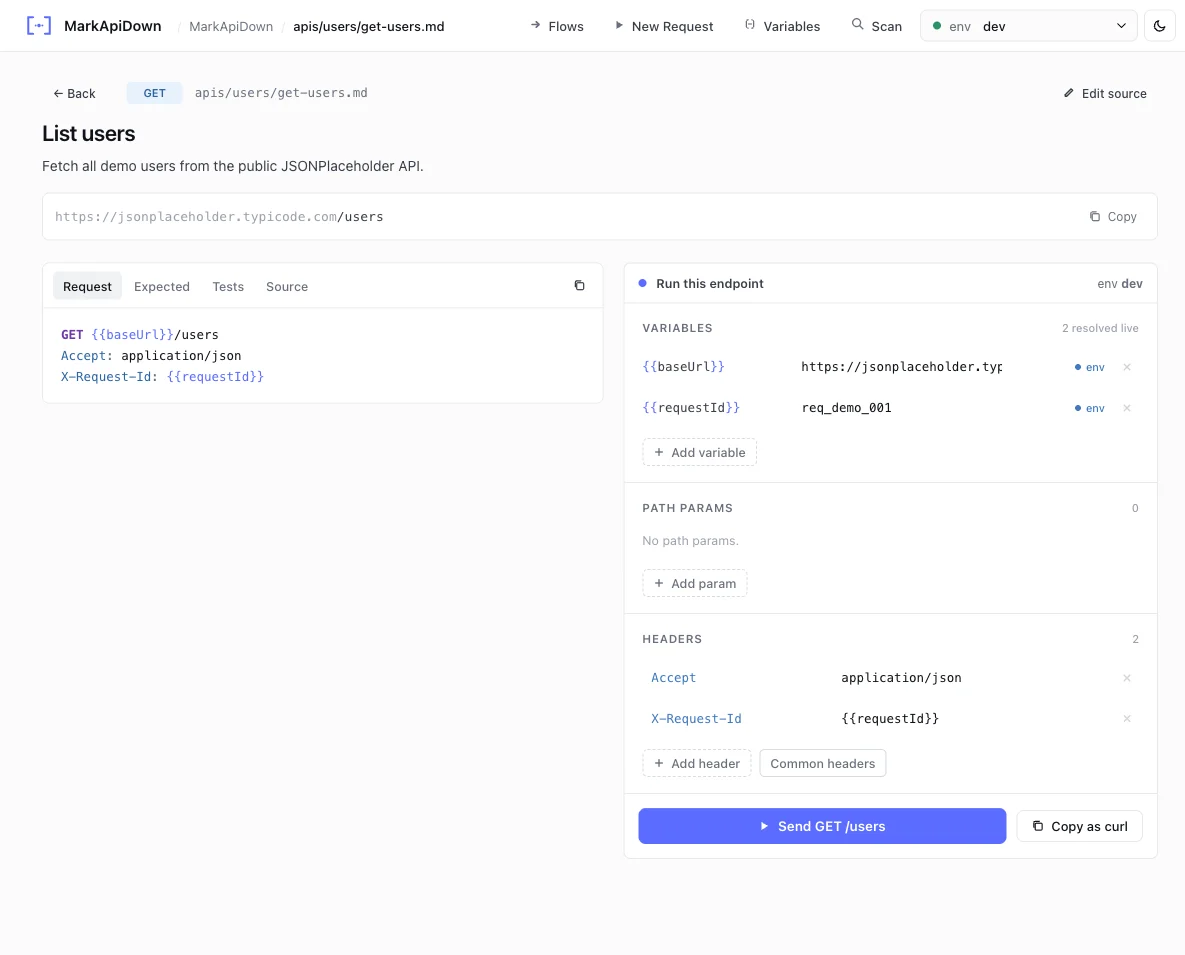The width and height of the screenshot is (1185, 955).
Task: Click the req_demo_001 variable value field
Action: click(x=902, y=408)
